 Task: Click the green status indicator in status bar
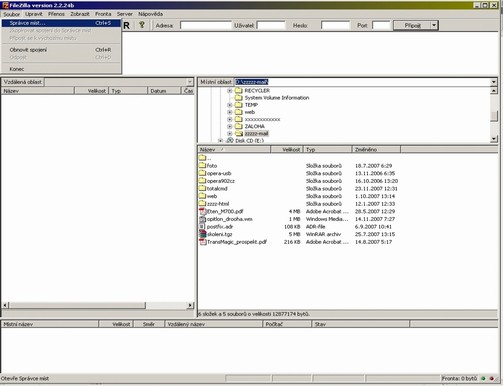click(483, 378)
